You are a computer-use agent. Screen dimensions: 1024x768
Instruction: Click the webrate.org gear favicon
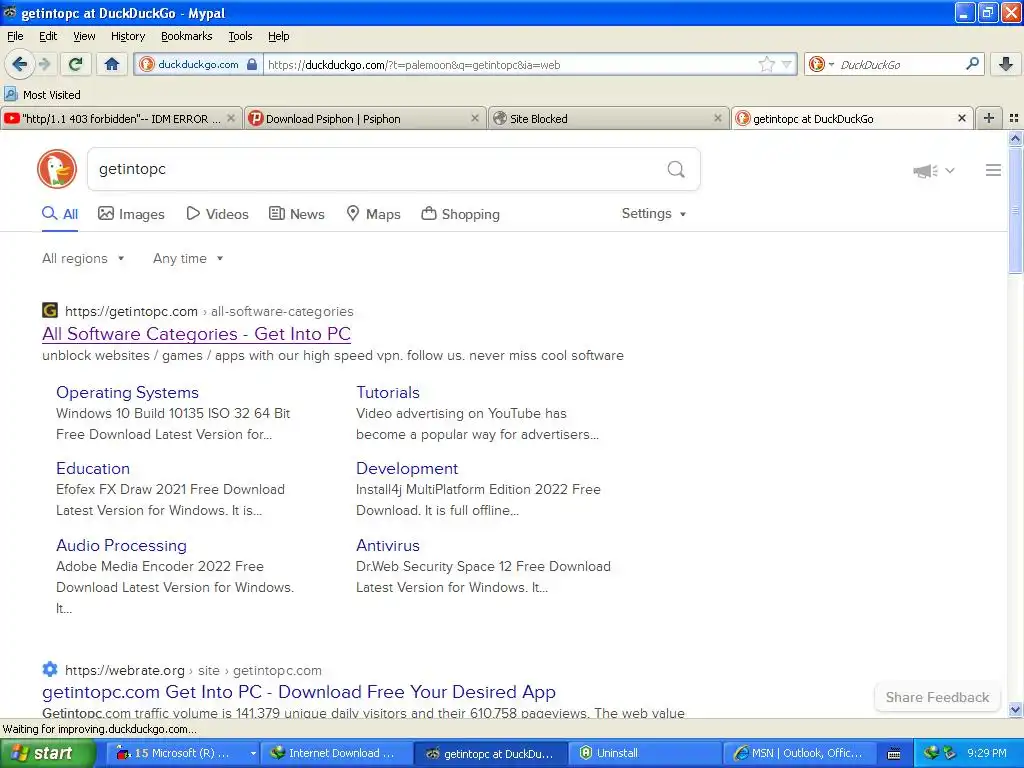point(50,669)
